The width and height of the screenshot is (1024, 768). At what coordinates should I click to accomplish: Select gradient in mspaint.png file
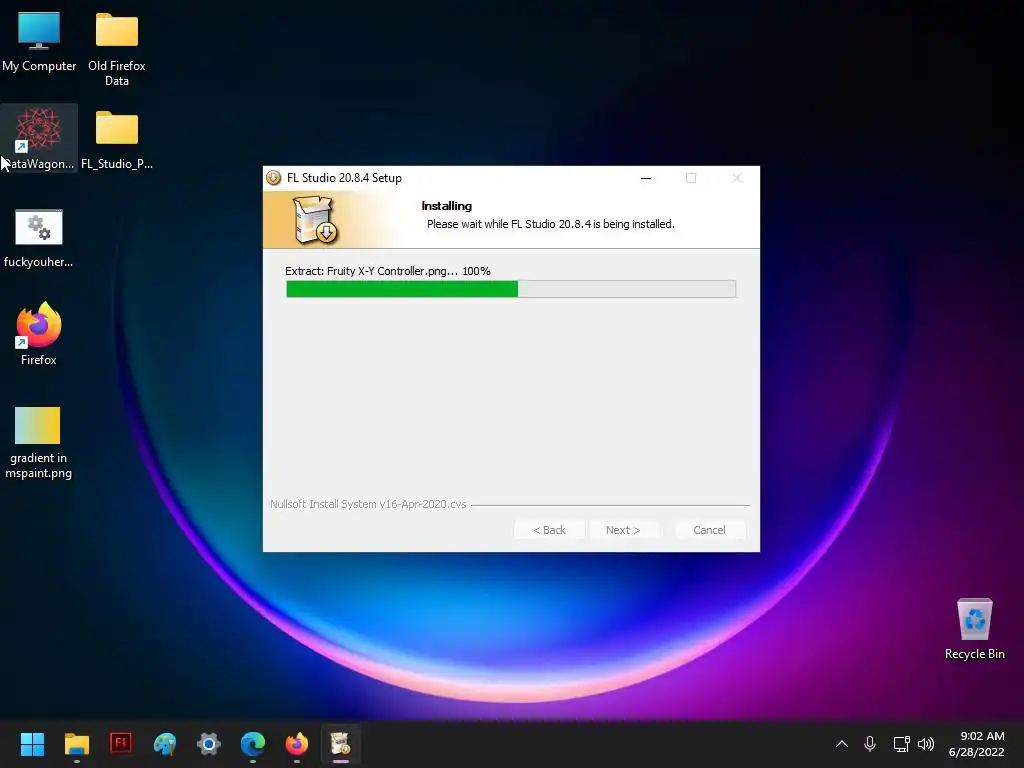coord(39,442)
